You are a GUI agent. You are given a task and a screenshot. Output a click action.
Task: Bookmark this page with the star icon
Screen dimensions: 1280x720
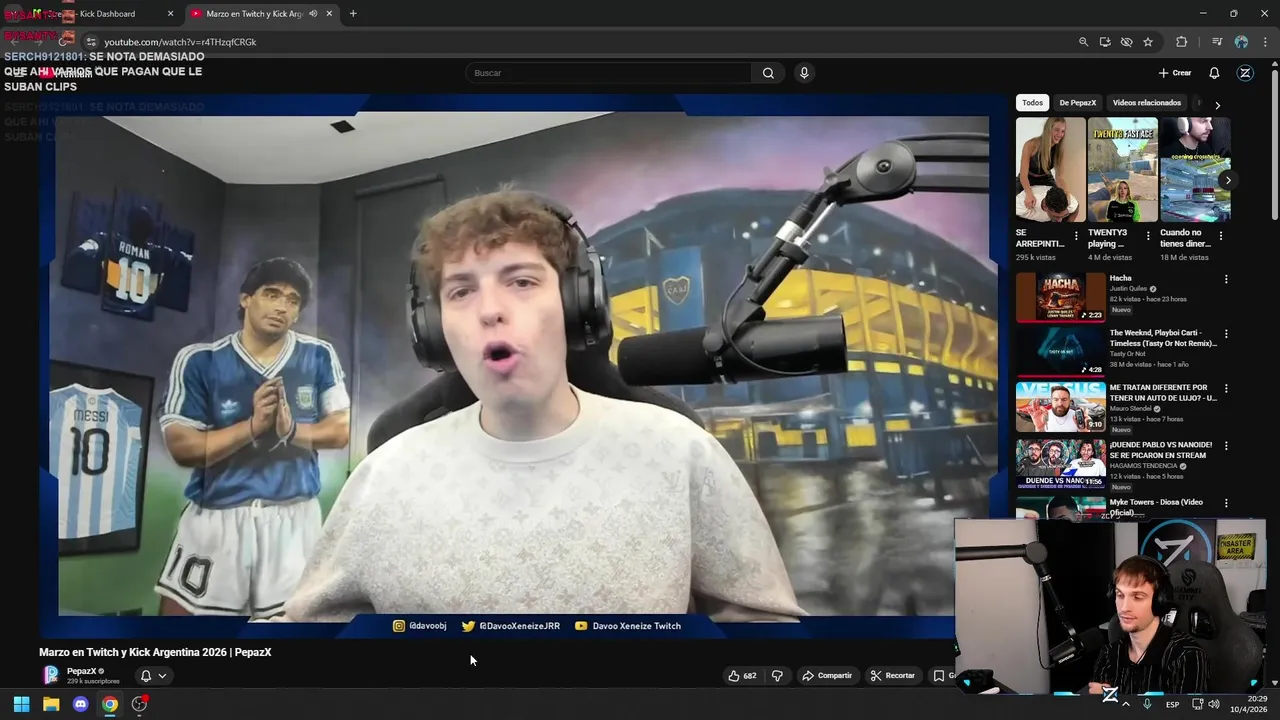pos(1148,42)
